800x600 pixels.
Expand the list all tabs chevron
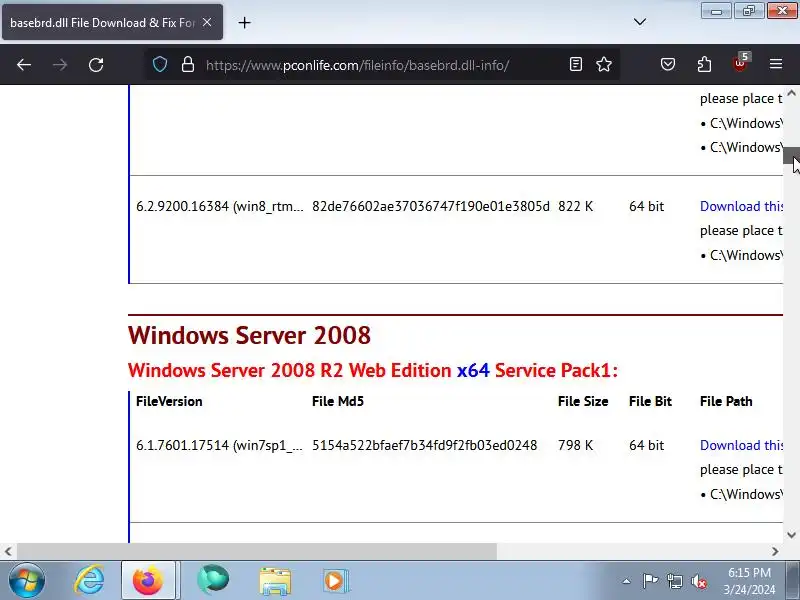tap(640, 22)
